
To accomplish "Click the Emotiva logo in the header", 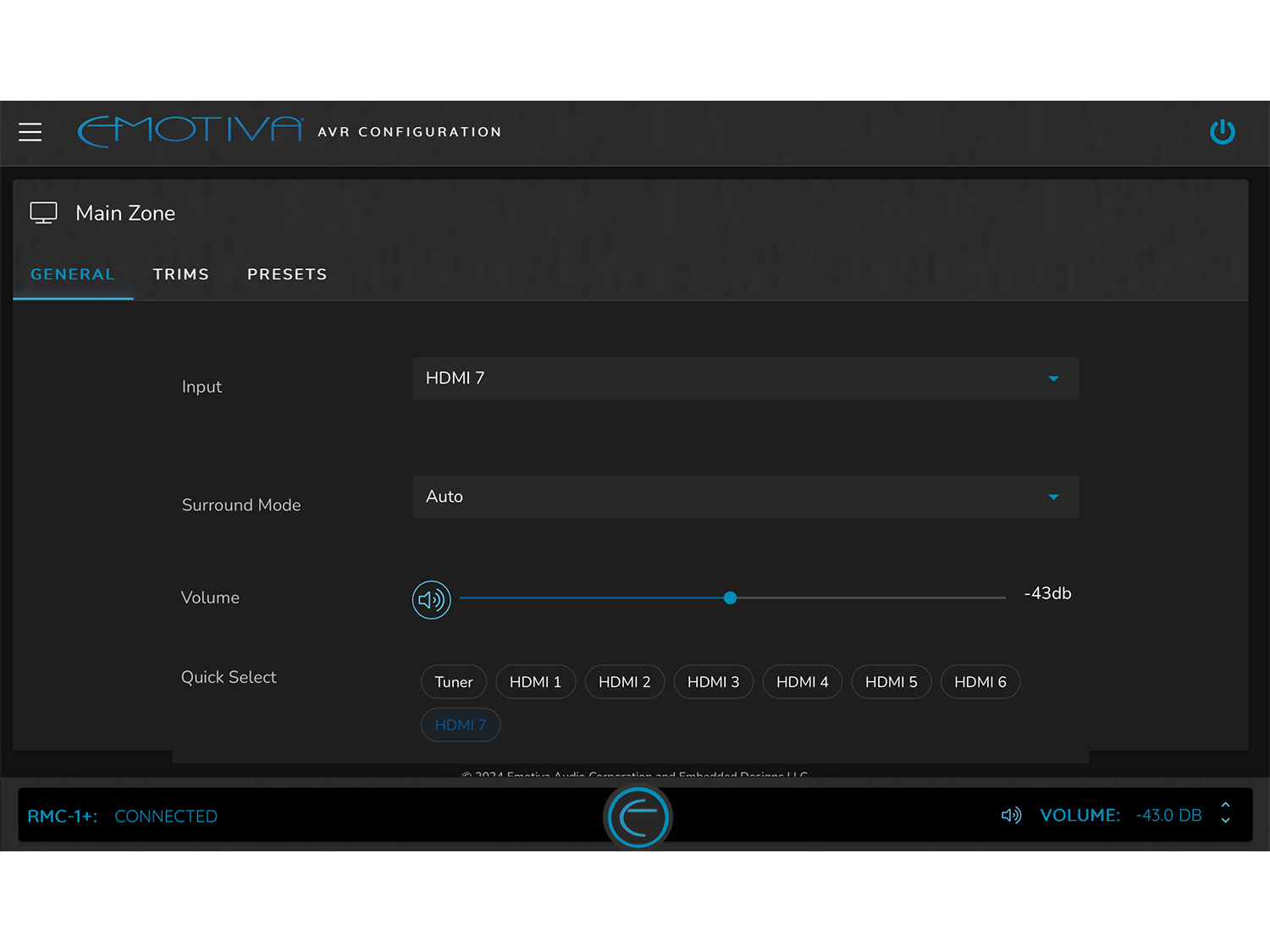I will (188, 129).
